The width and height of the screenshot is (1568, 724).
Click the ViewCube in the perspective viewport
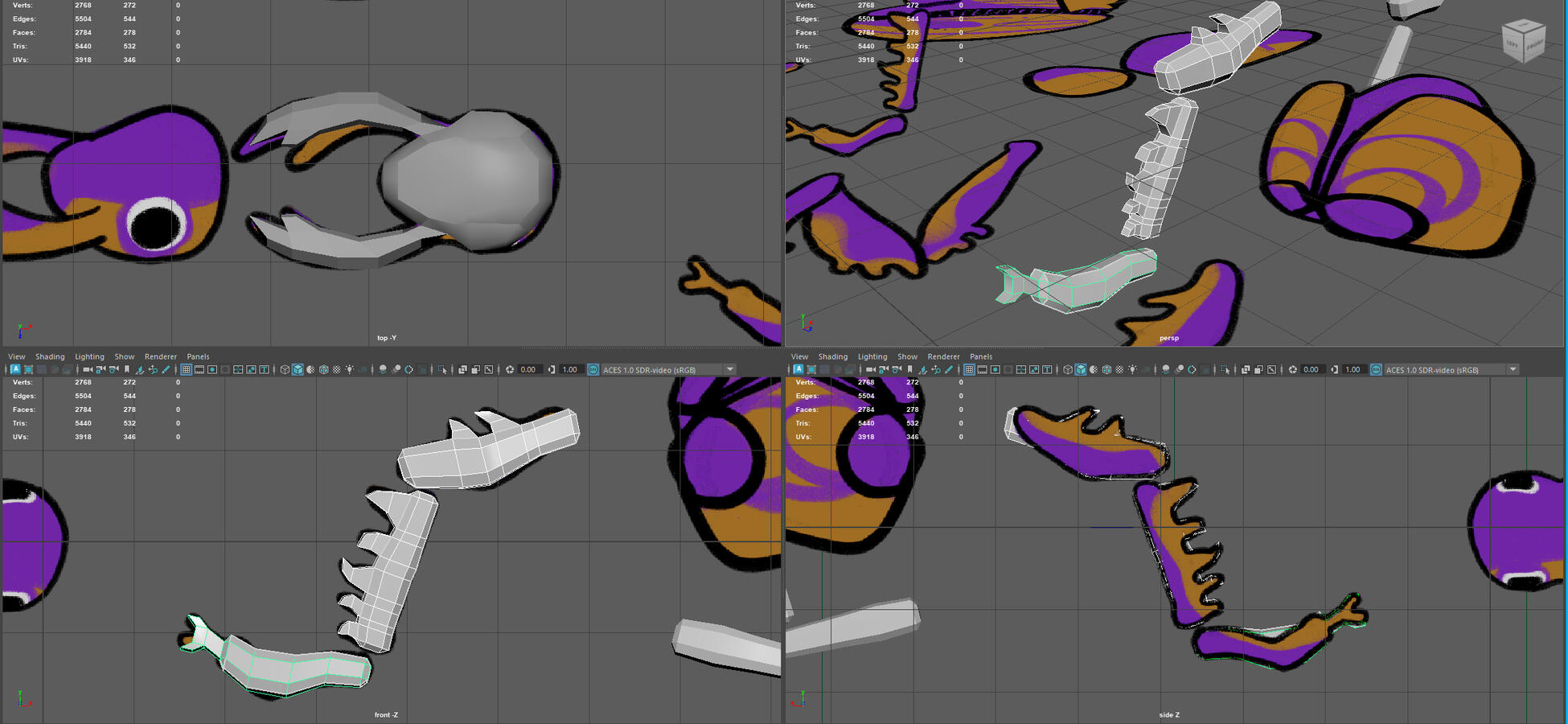click(1522, 40)
